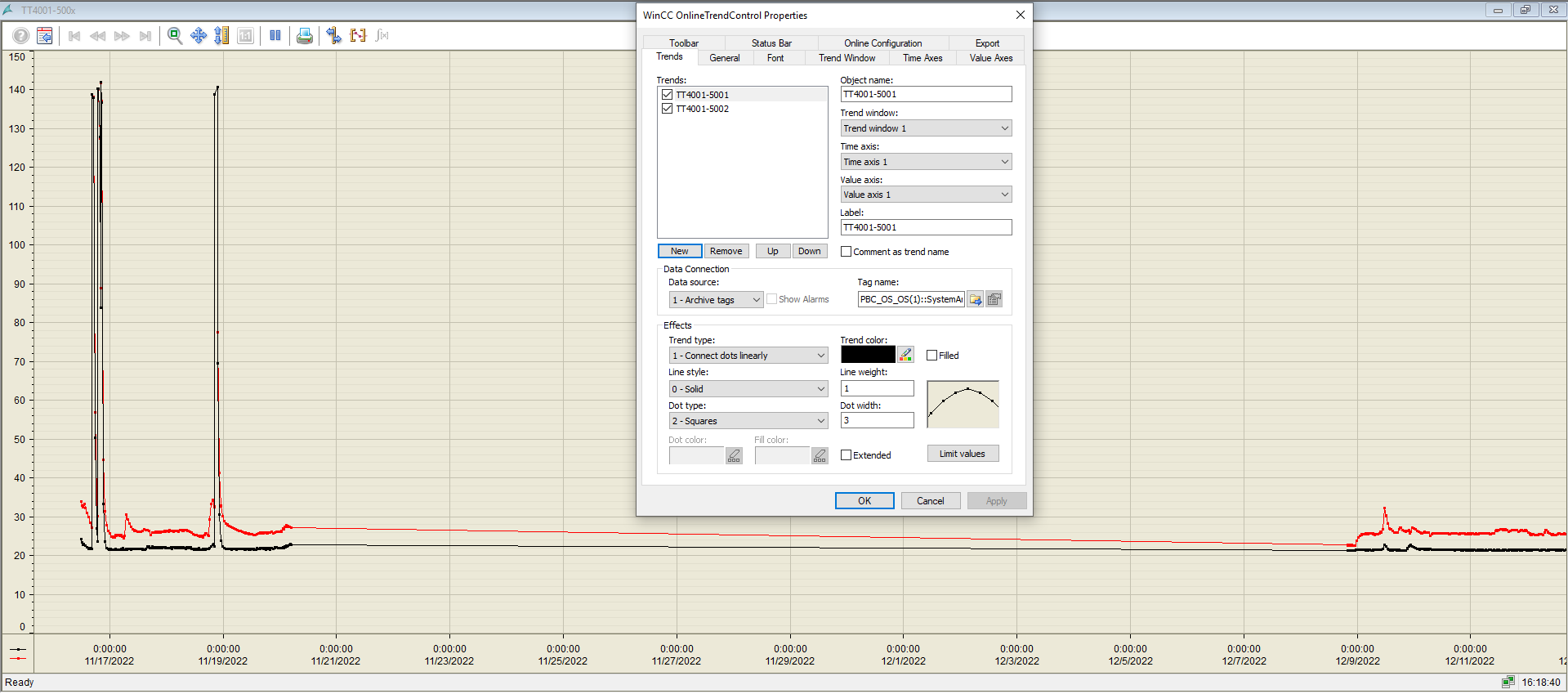The width and height of the screenshot is (1568, 694).
Task: Pause the trend update with Stop button
Action: 275,36
